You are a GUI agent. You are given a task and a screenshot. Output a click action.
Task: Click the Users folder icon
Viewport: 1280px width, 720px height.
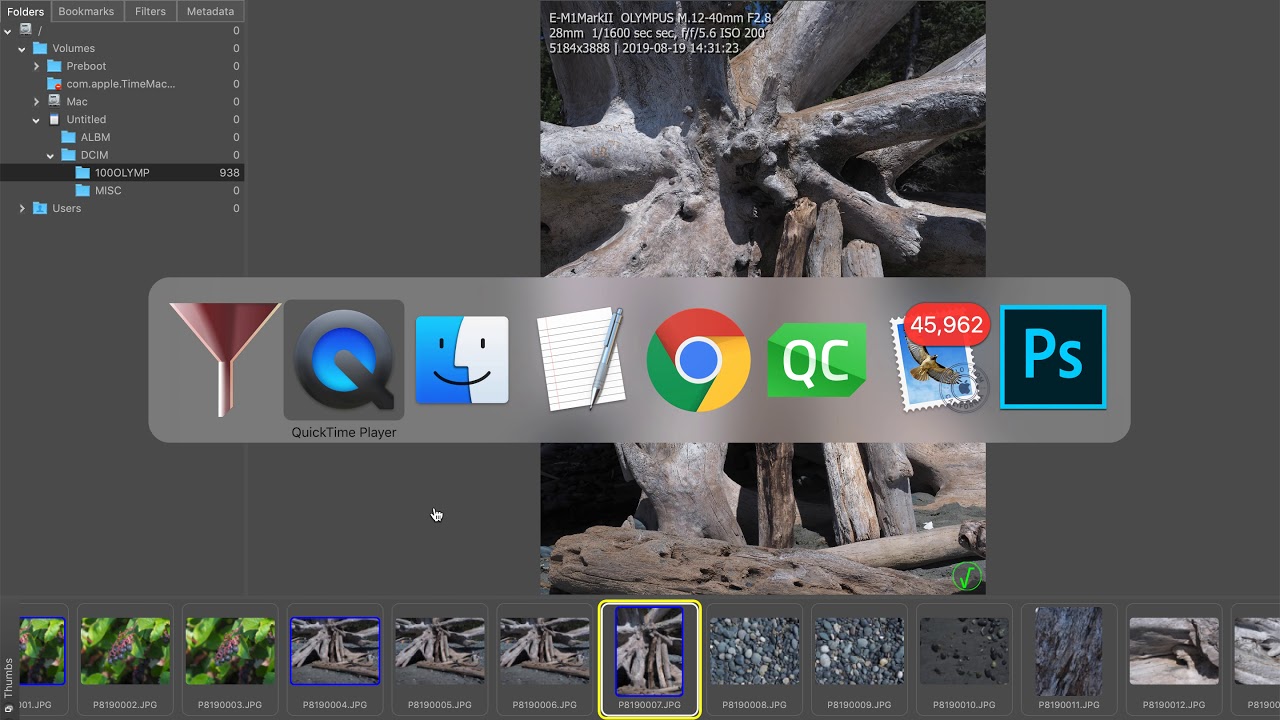pos(40,208)
